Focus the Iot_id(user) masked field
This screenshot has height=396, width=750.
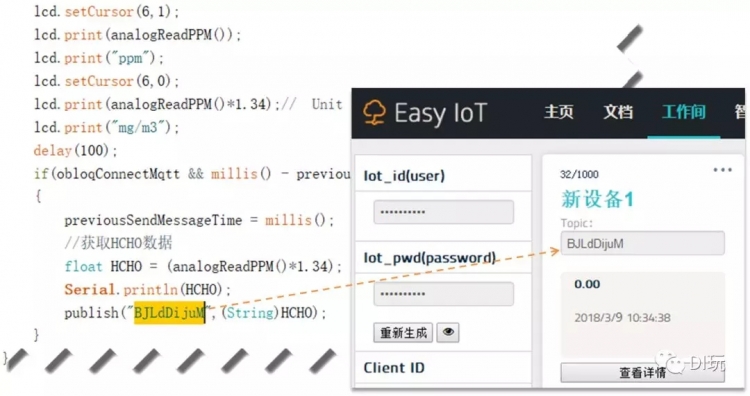coord(443,212)
